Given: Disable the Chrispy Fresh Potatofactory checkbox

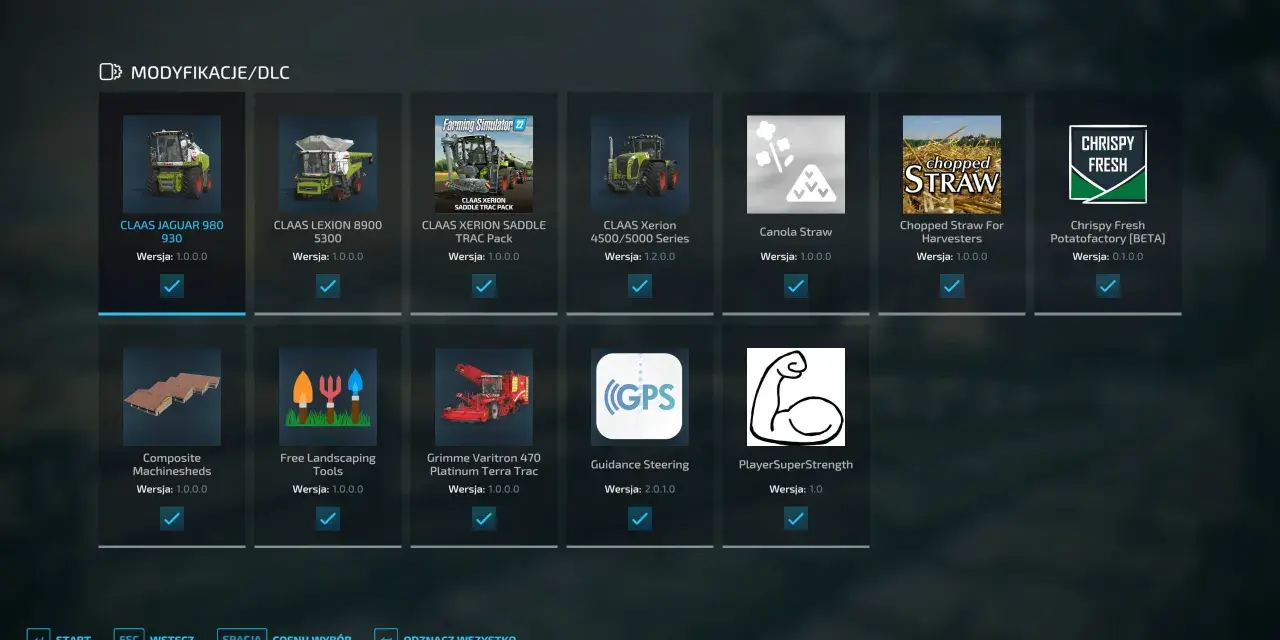Looking at the screenshot, I should pos(1108,286).
